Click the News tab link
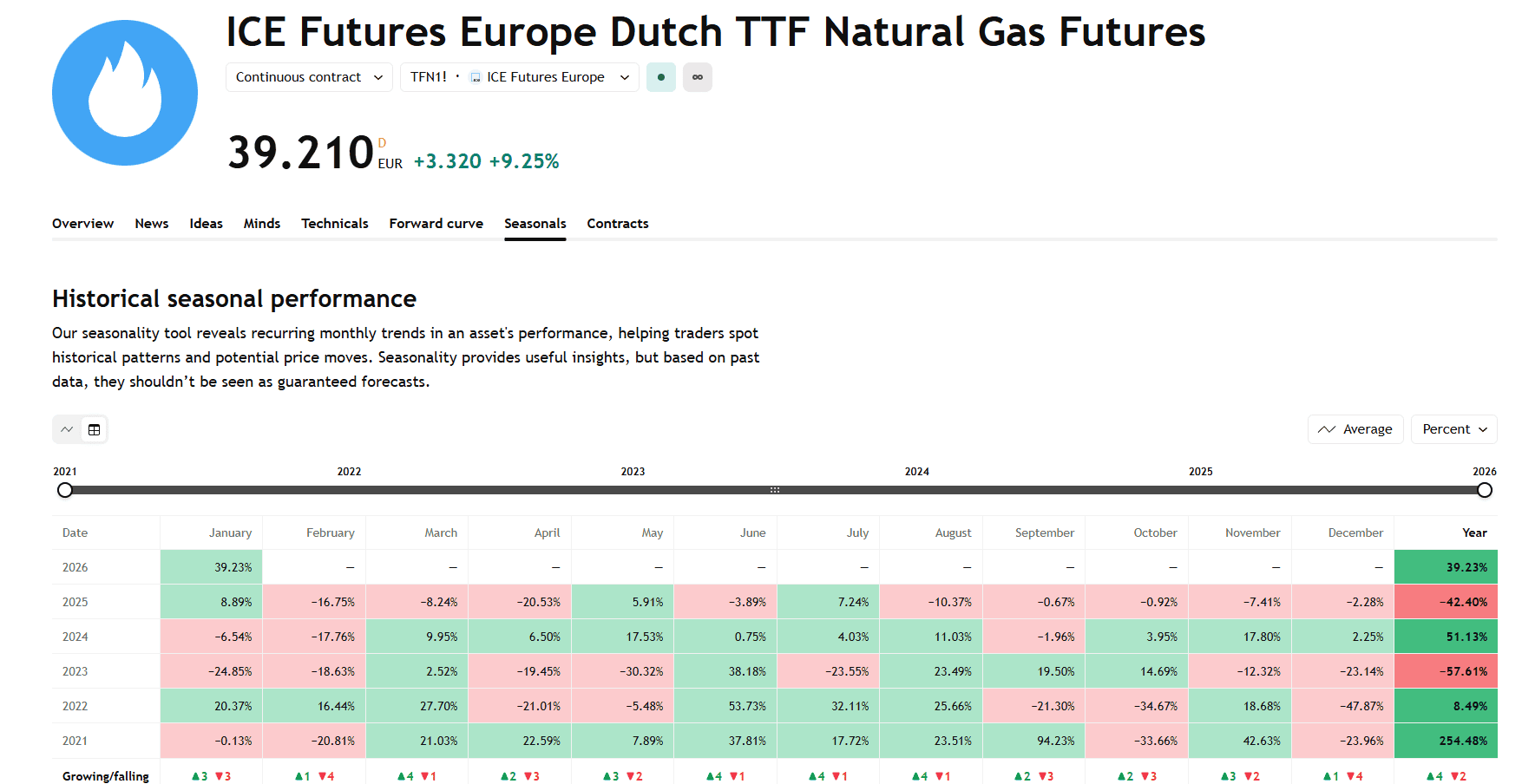The height and width of the screenshot is (784, 1522). pos(152,224)
